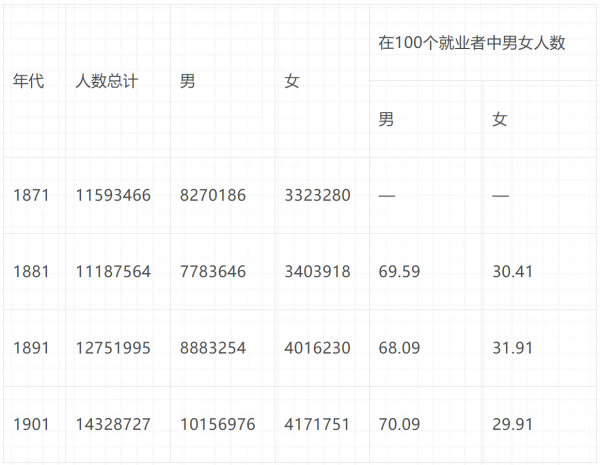Screen dimensions: 600x465
Task: Select the percentage cell 68.09
Action: point(426,348)
